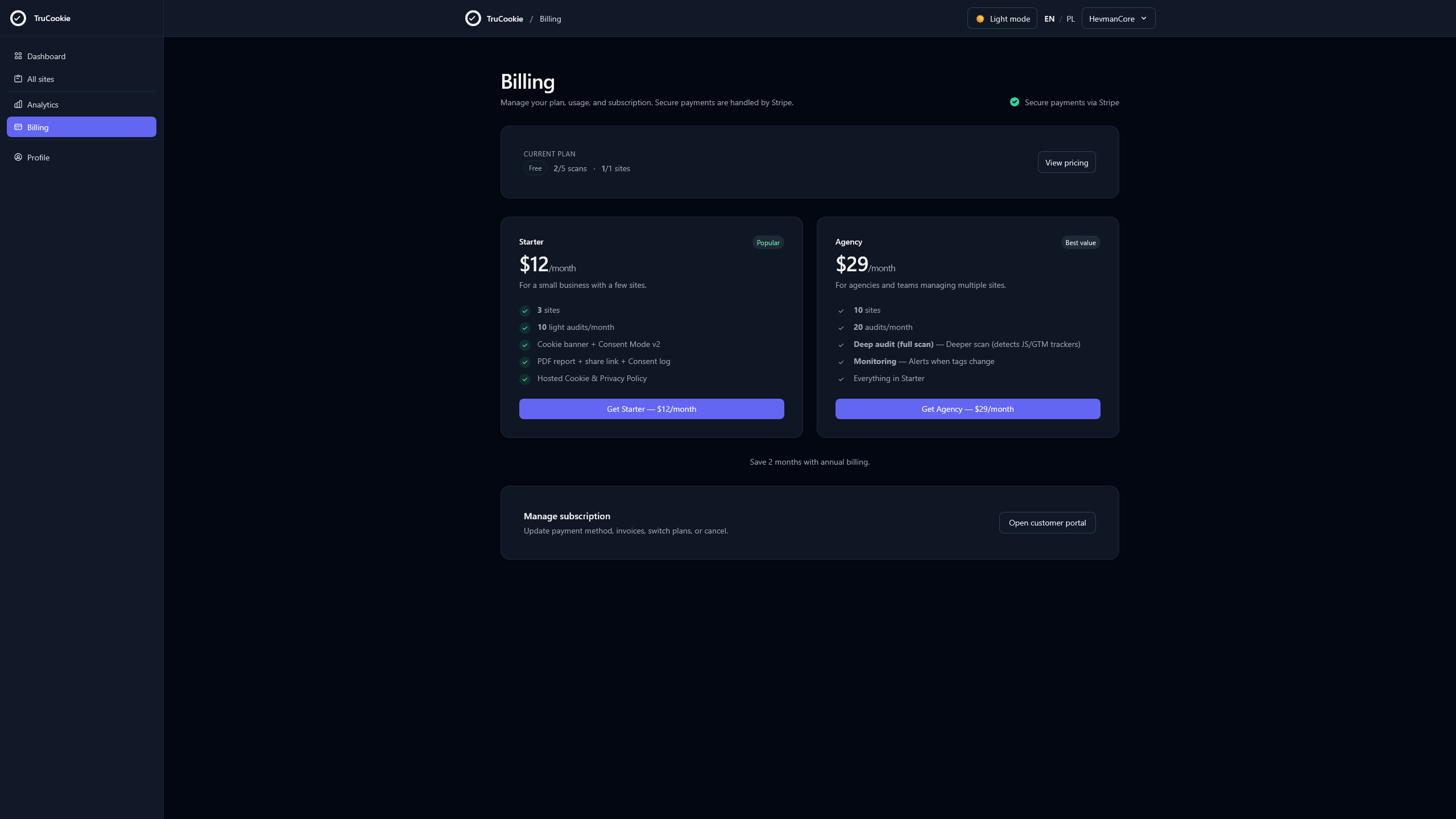Screen dimensions: 1456x819
Task: Select the Analytics chart icon
Action: 18,105
